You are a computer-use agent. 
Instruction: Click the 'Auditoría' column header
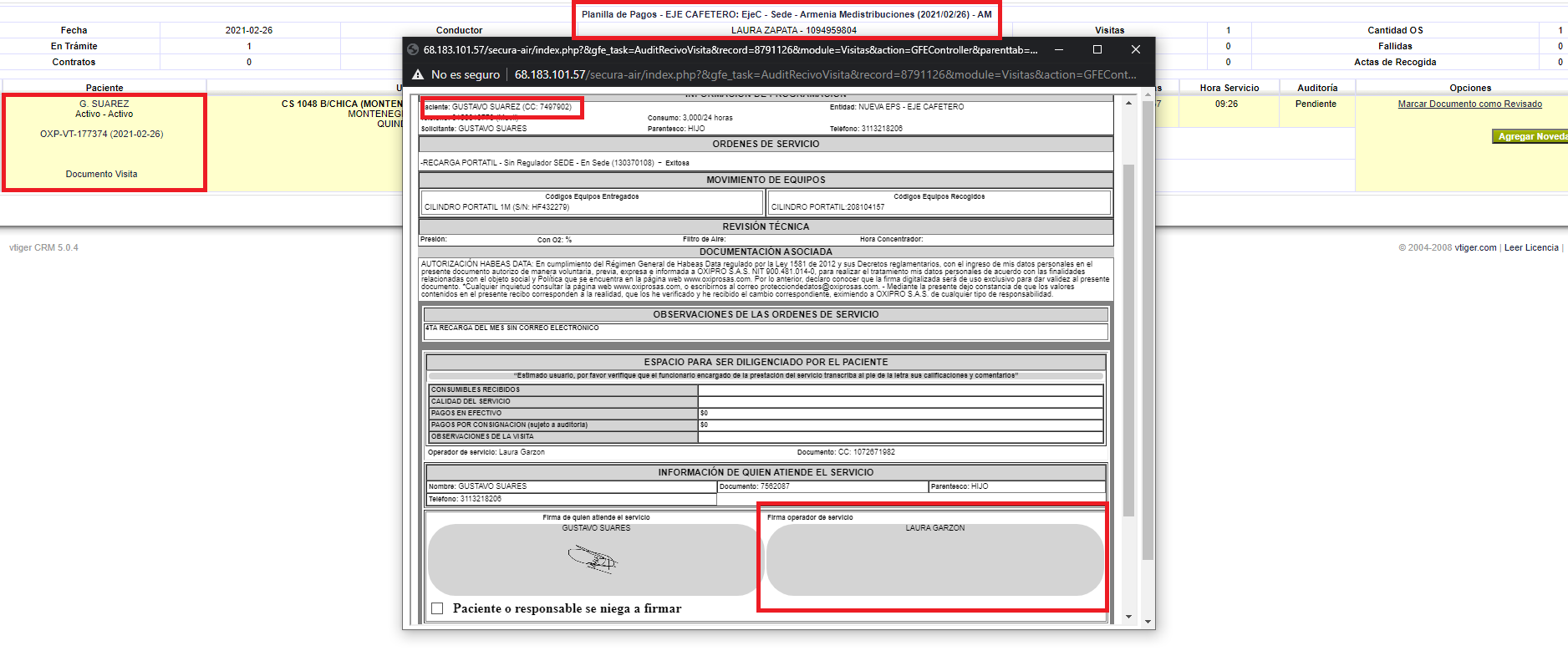1317,88
